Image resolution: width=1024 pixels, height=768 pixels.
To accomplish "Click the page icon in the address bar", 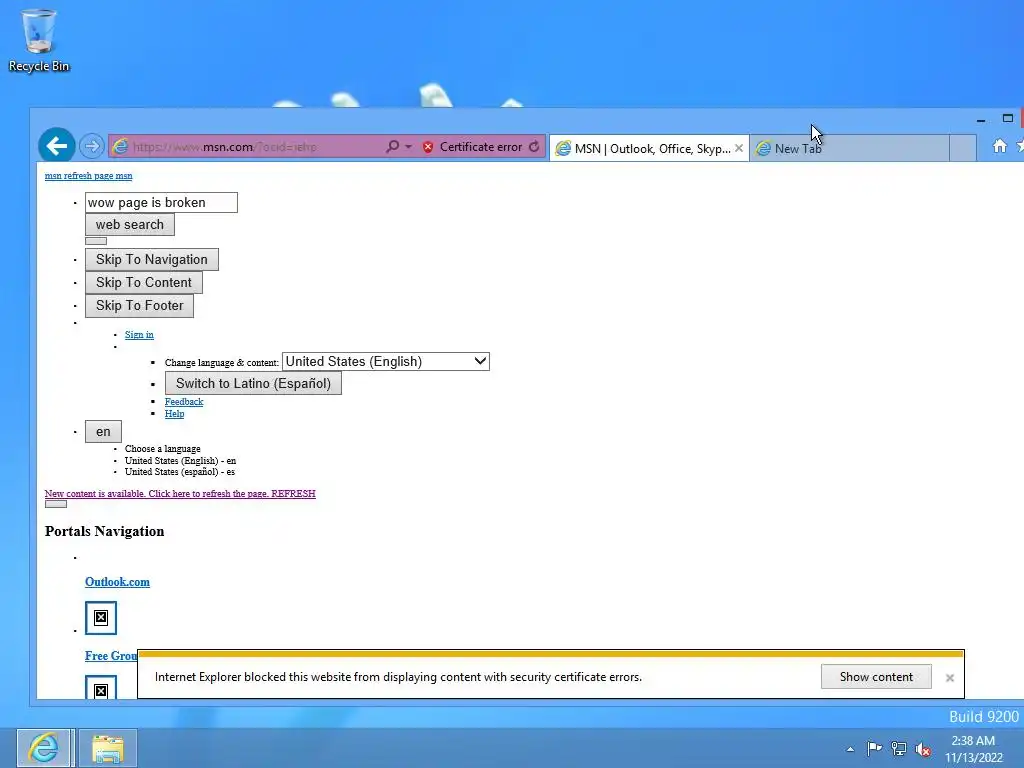I will [120, 147].
